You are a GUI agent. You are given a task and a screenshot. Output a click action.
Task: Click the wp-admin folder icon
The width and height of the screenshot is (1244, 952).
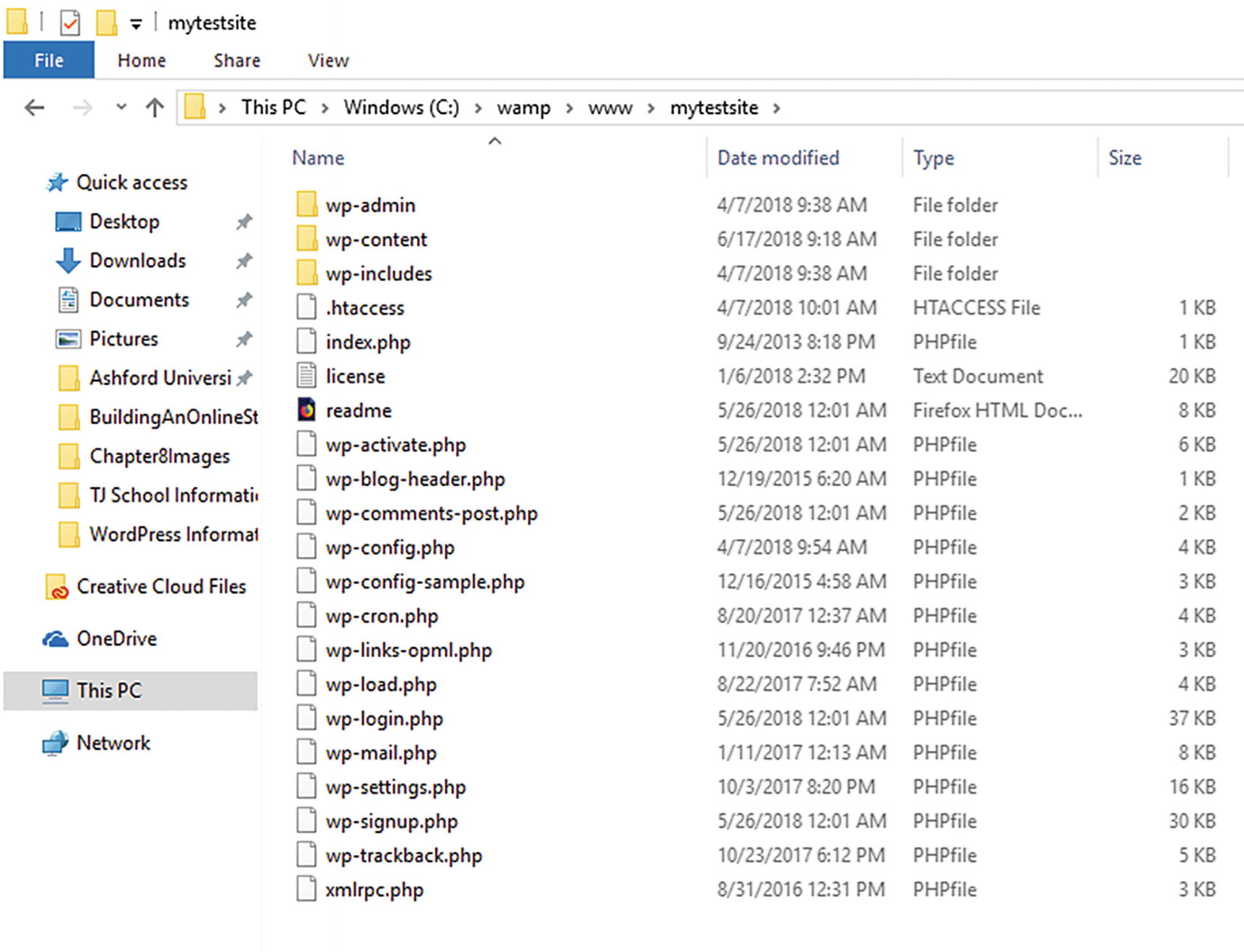(x=306, y=205)
